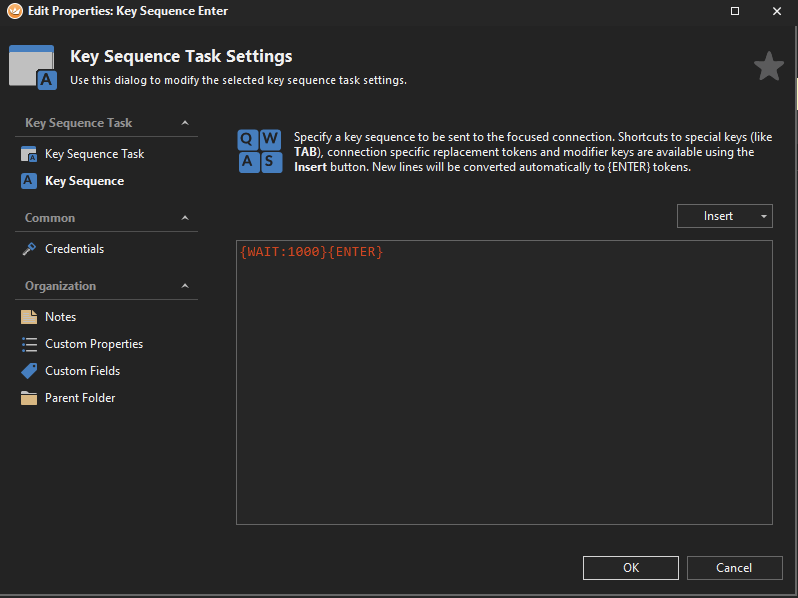Viewport: 798px width, 598px height.
Task: Click the Notes folder icon
Action: pos(29,317)
